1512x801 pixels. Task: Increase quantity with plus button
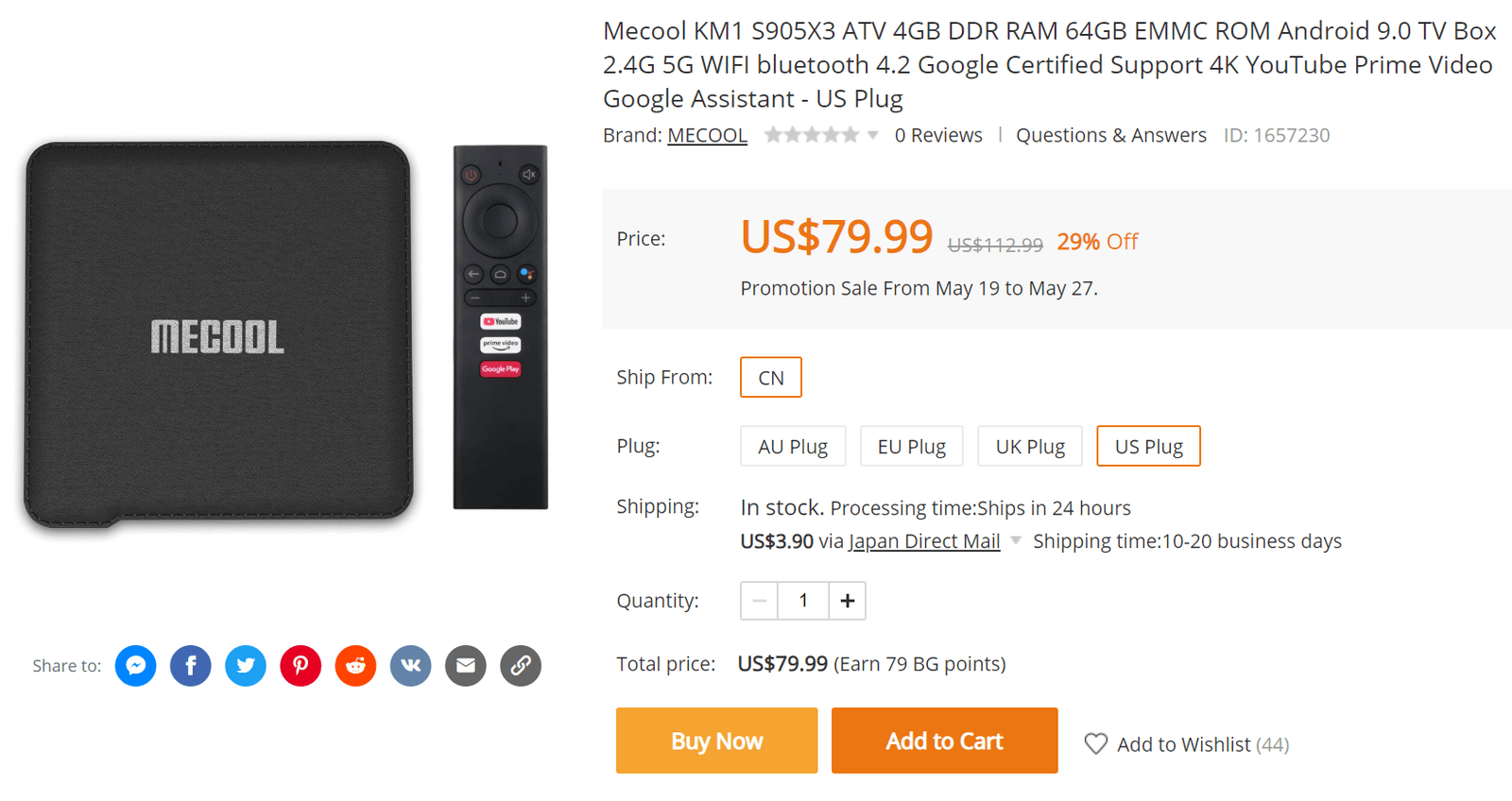[x=847, y=601]
